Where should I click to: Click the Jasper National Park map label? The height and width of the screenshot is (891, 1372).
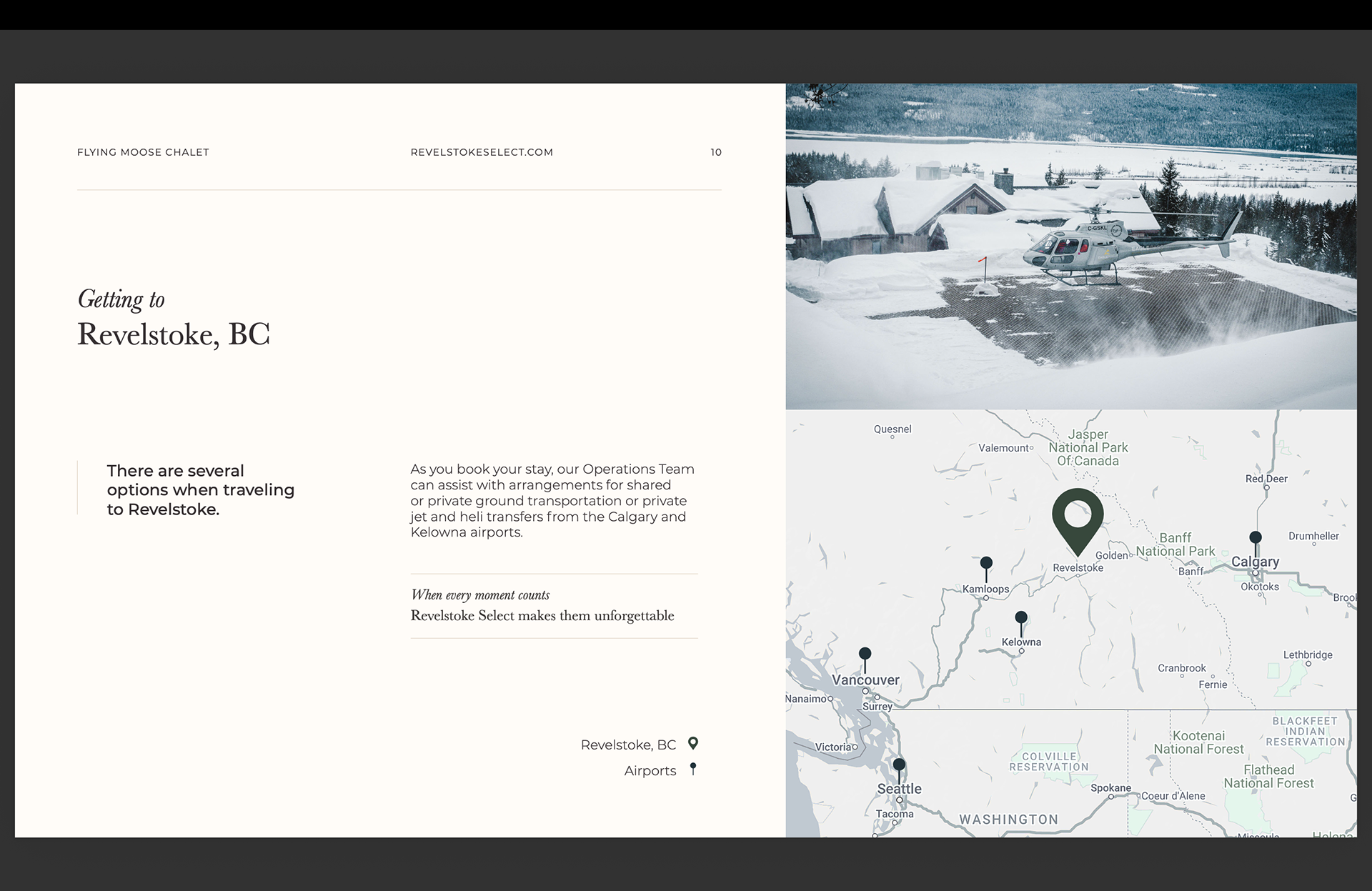click(1088, 447)
